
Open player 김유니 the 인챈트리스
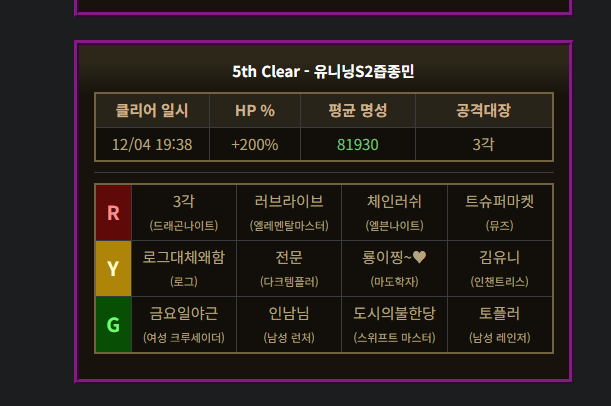(x=499, y=258)
